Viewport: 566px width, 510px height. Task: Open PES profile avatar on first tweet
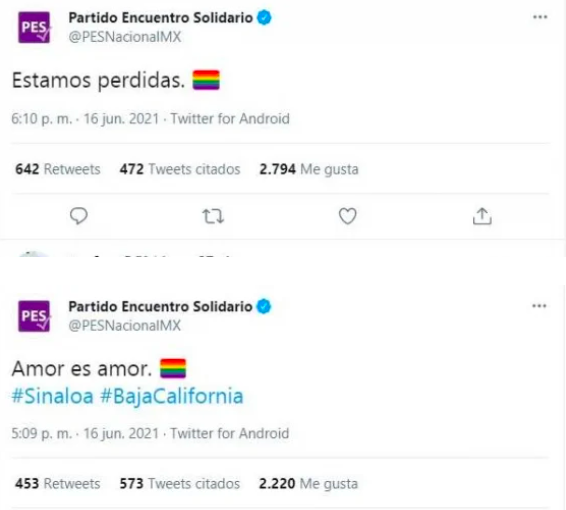(35, 27)
